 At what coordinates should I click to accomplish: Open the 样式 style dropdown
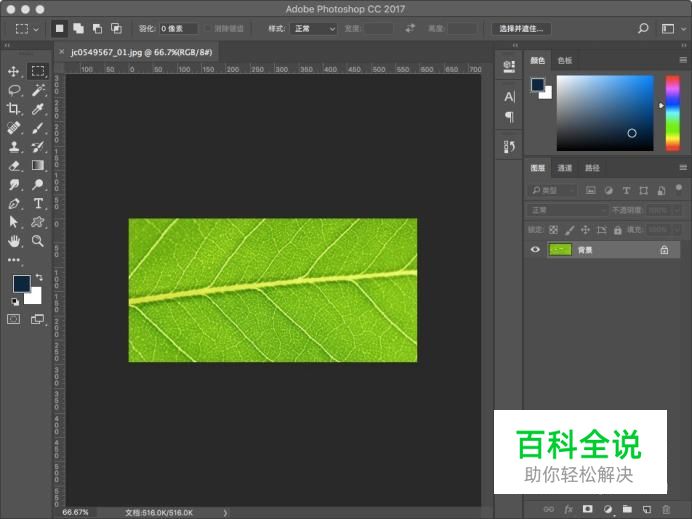click(x=313, y=29)
